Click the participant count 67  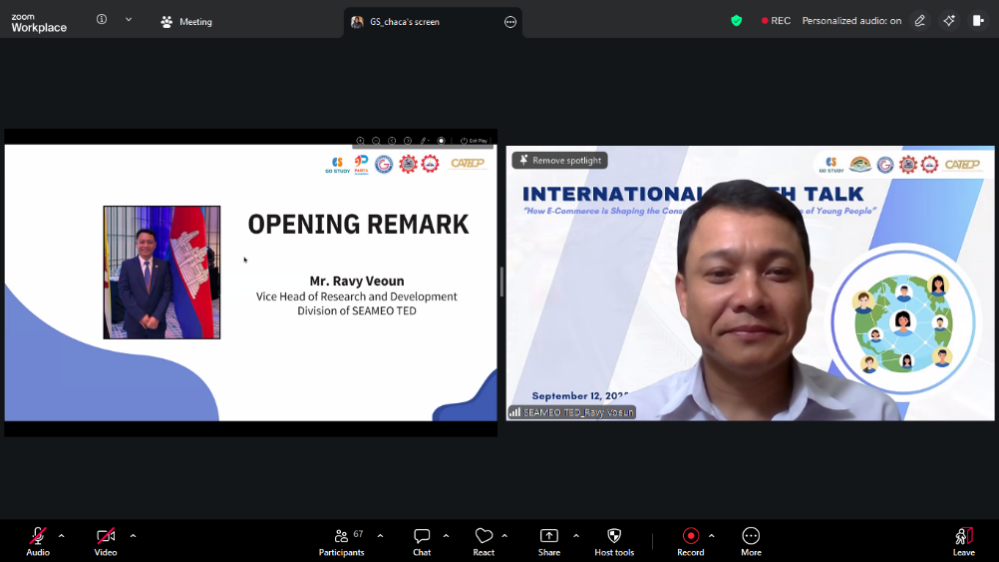click(359, 534)
